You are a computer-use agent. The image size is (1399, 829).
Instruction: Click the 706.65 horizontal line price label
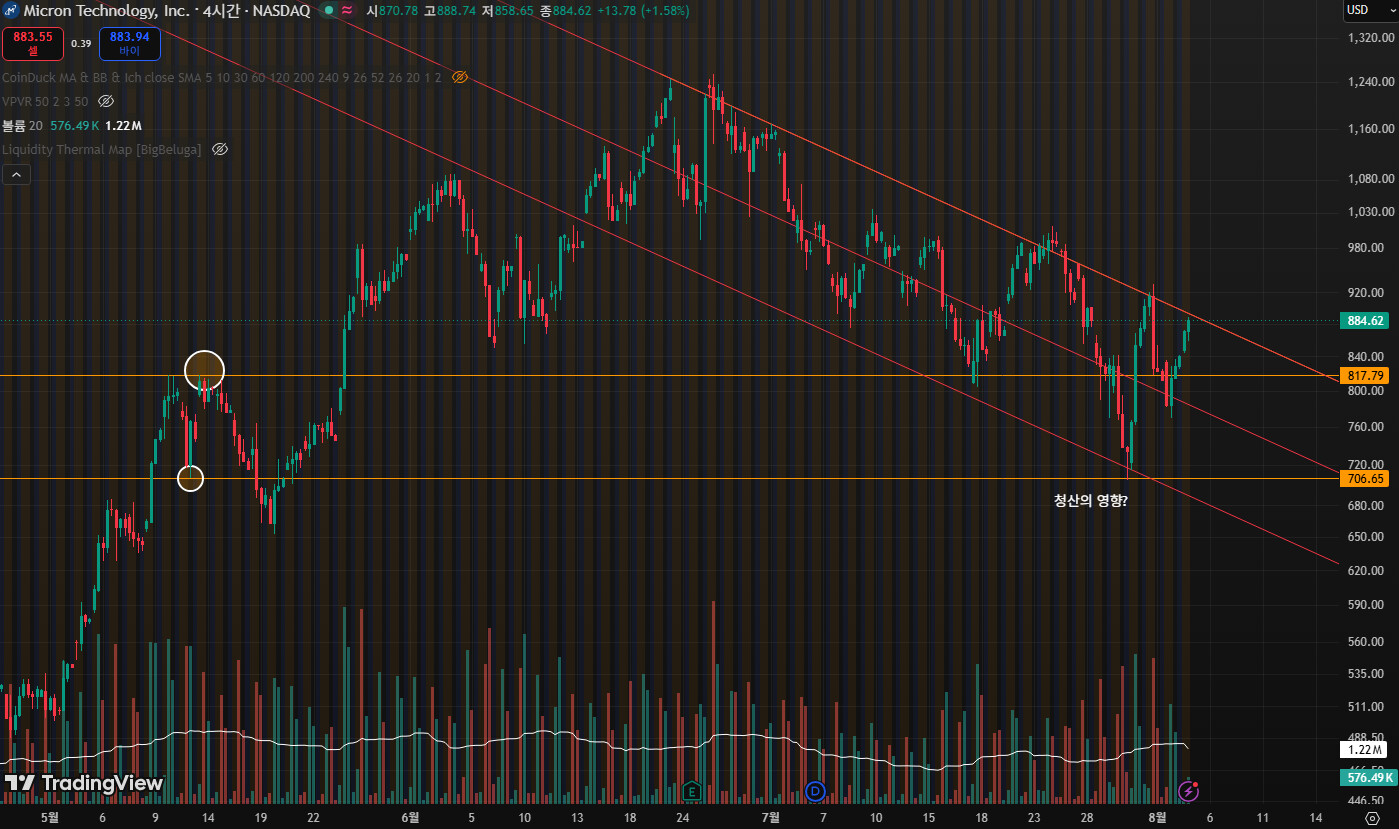coord(1366,479)
